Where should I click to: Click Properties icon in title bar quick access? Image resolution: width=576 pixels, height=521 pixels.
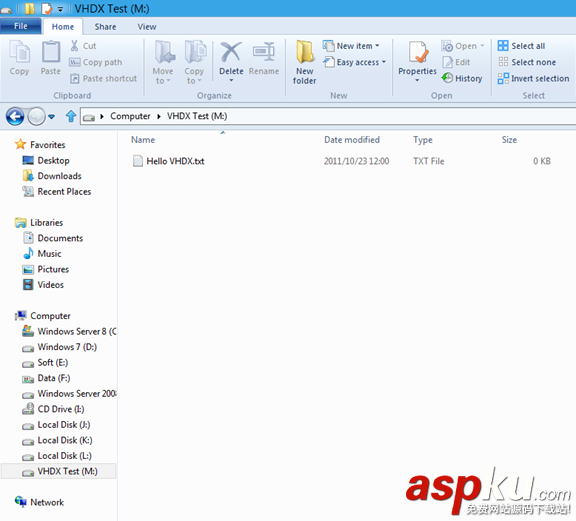coord(47,8)
